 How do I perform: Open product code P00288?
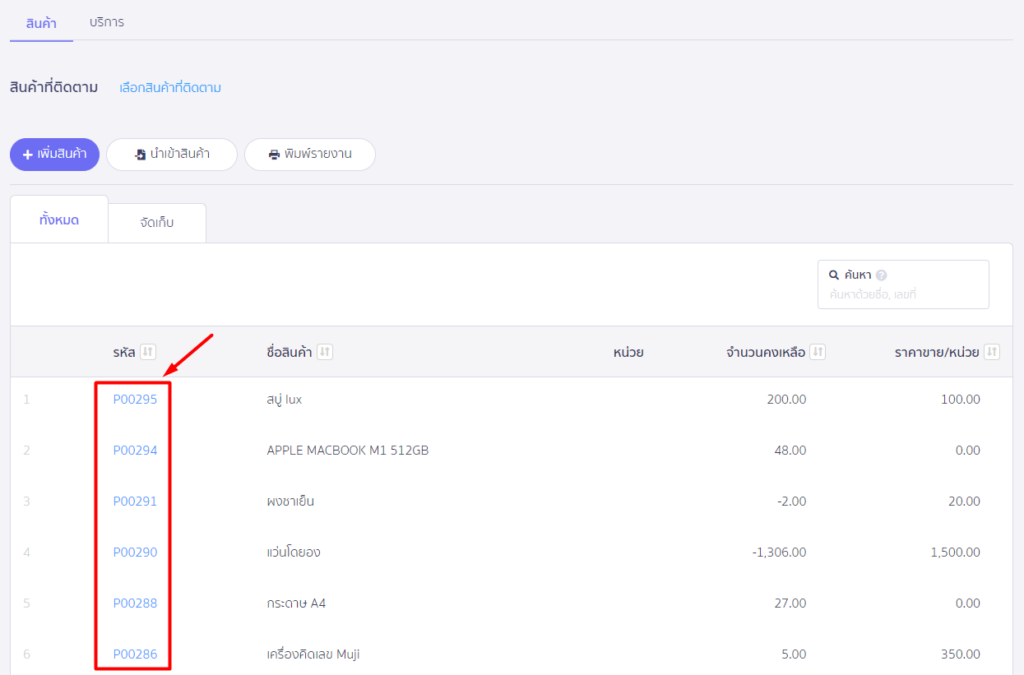pyautogui.click(x=135, y=604)
